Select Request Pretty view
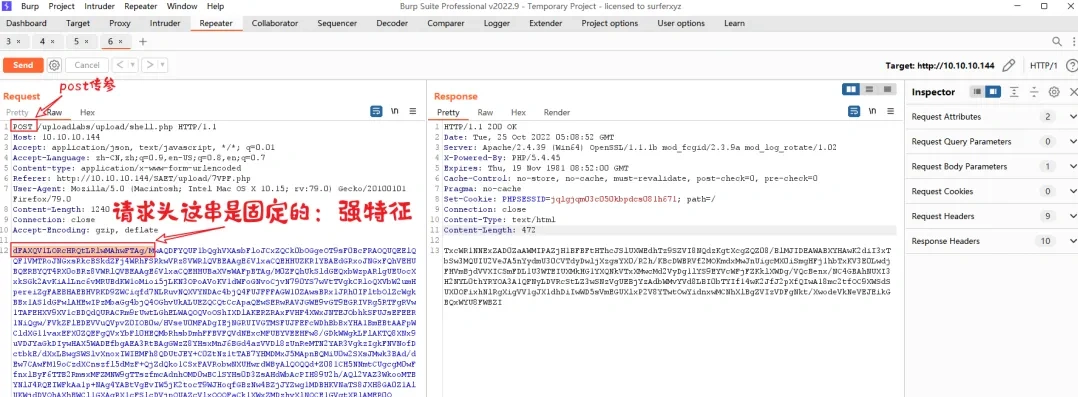The width and height of the screenshot is (1078, 397). point(17,112)
